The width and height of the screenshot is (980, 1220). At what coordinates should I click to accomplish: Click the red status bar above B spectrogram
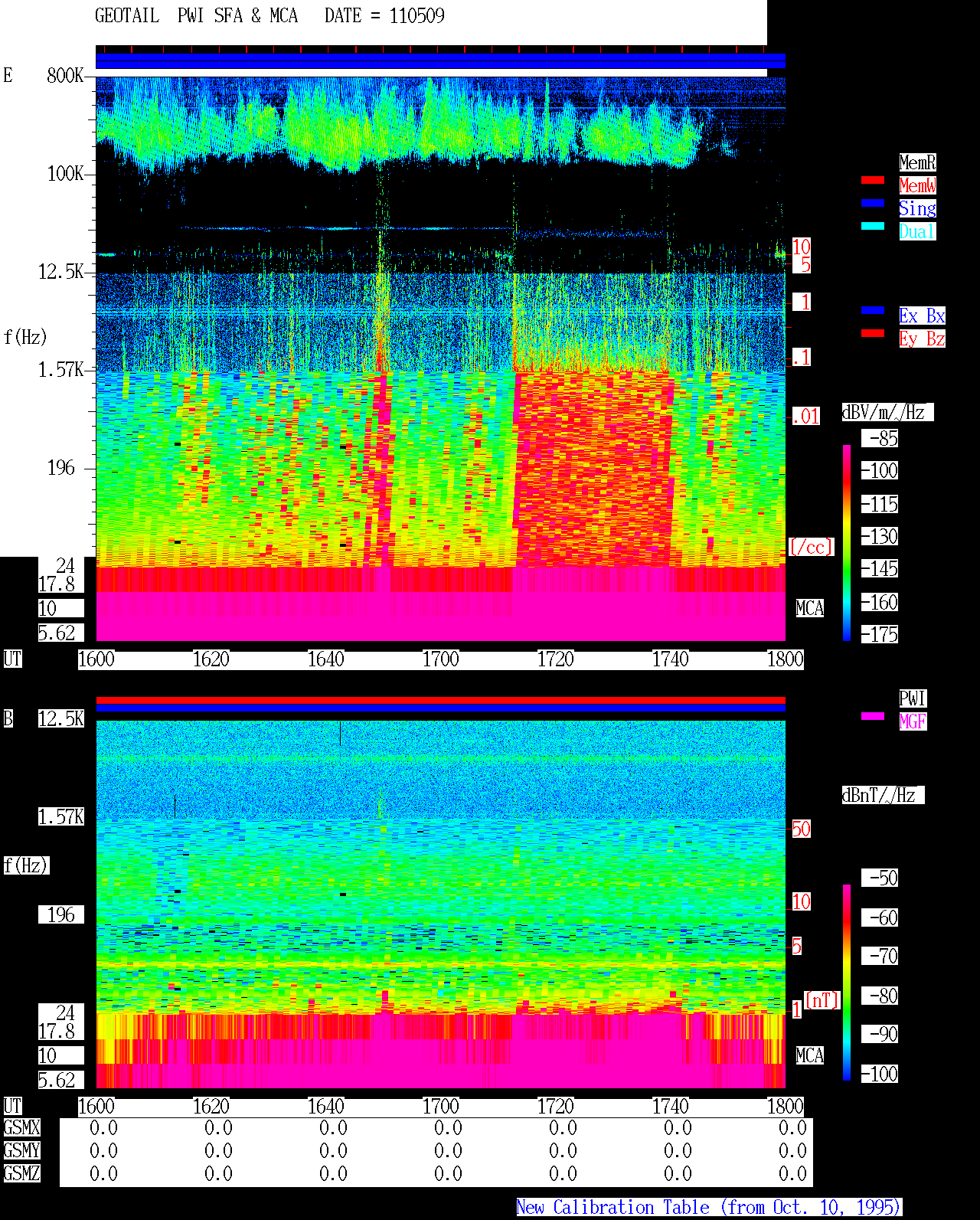[440, 700]
